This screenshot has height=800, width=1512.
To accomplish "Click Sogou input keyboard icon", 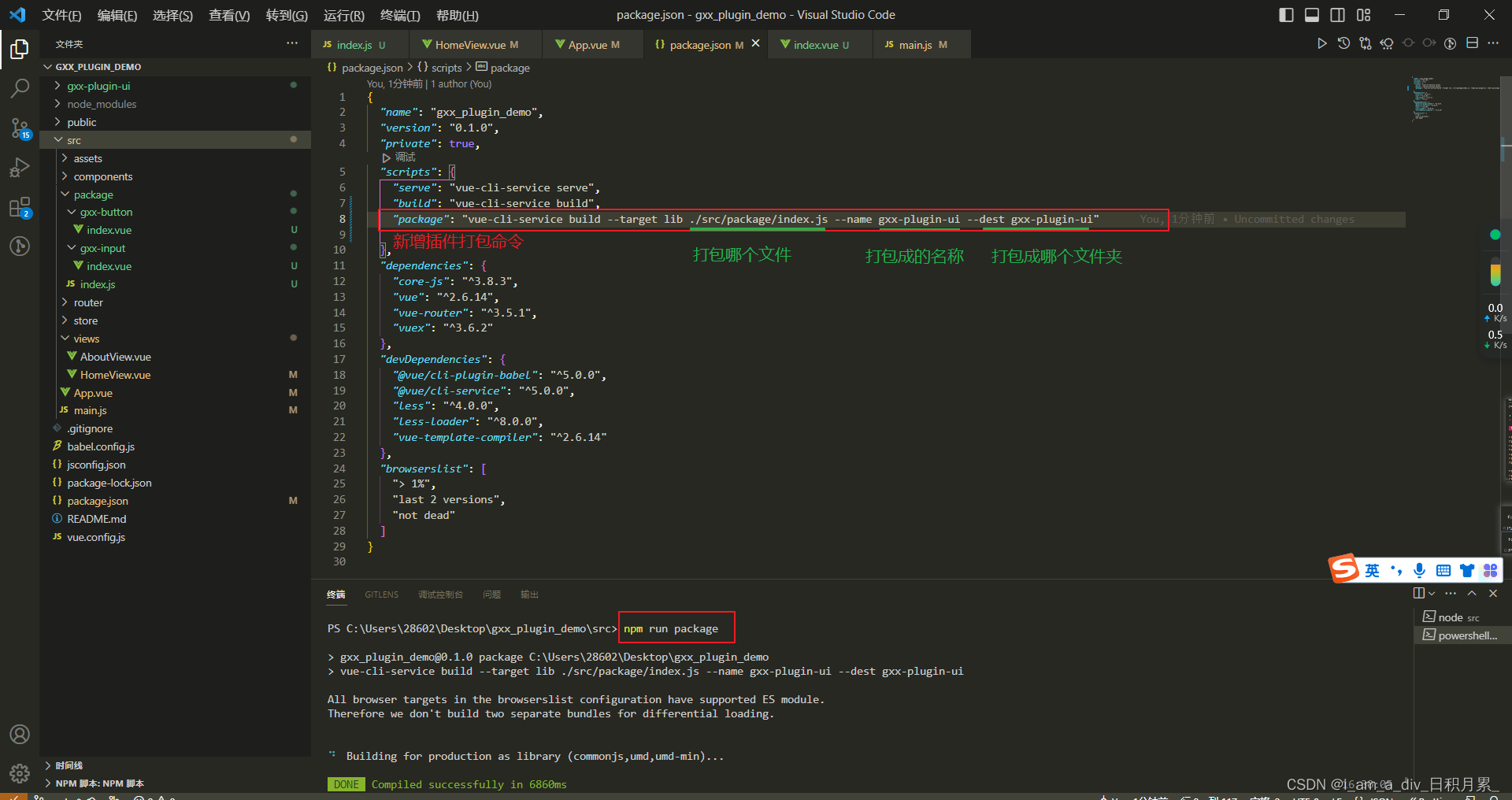I will tap(1443, 570).
